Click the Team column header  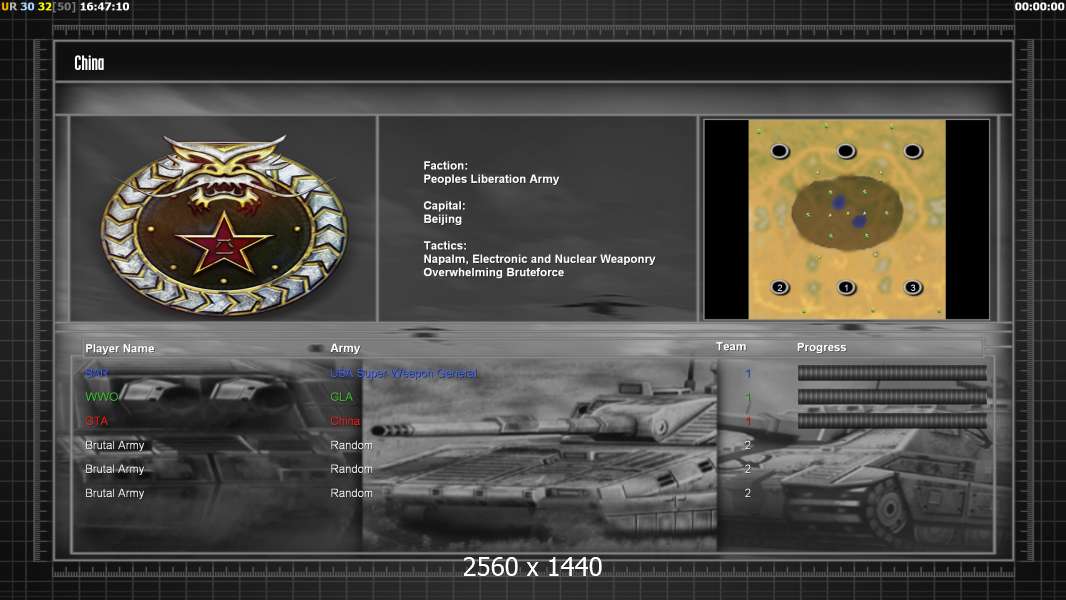[731, 347]
